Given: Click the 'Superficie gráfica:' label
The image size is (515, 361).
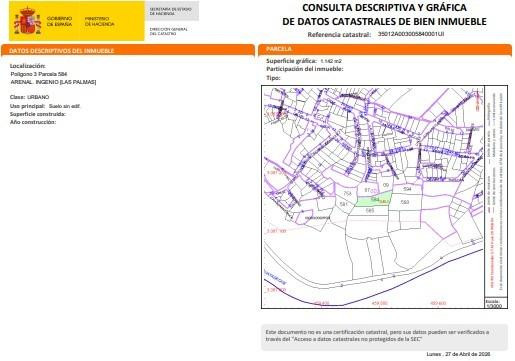Looking at the screenshot, I should (291, 61).
